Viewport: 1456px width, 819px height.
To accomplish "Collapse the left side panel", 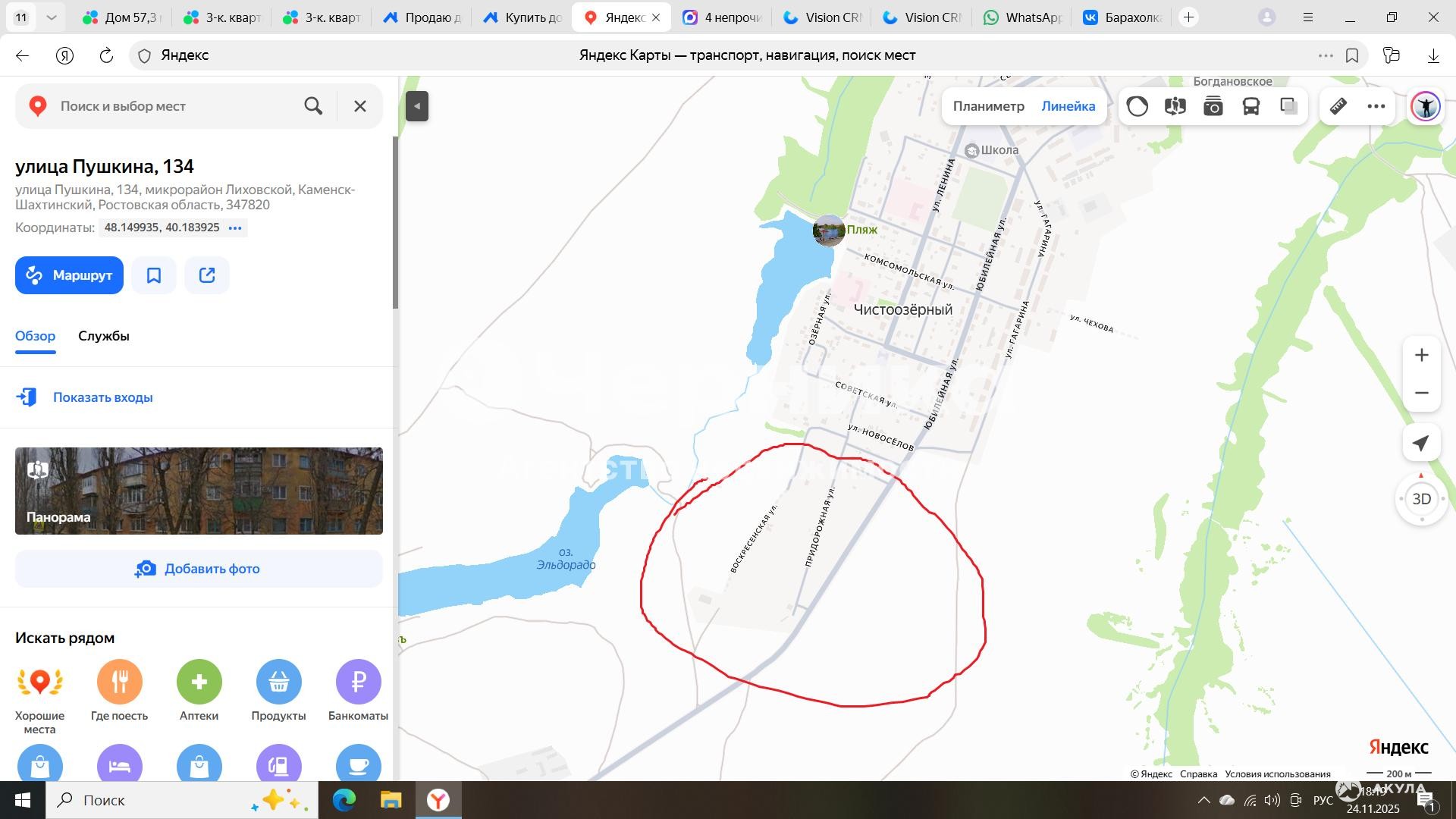I will 417,106.
